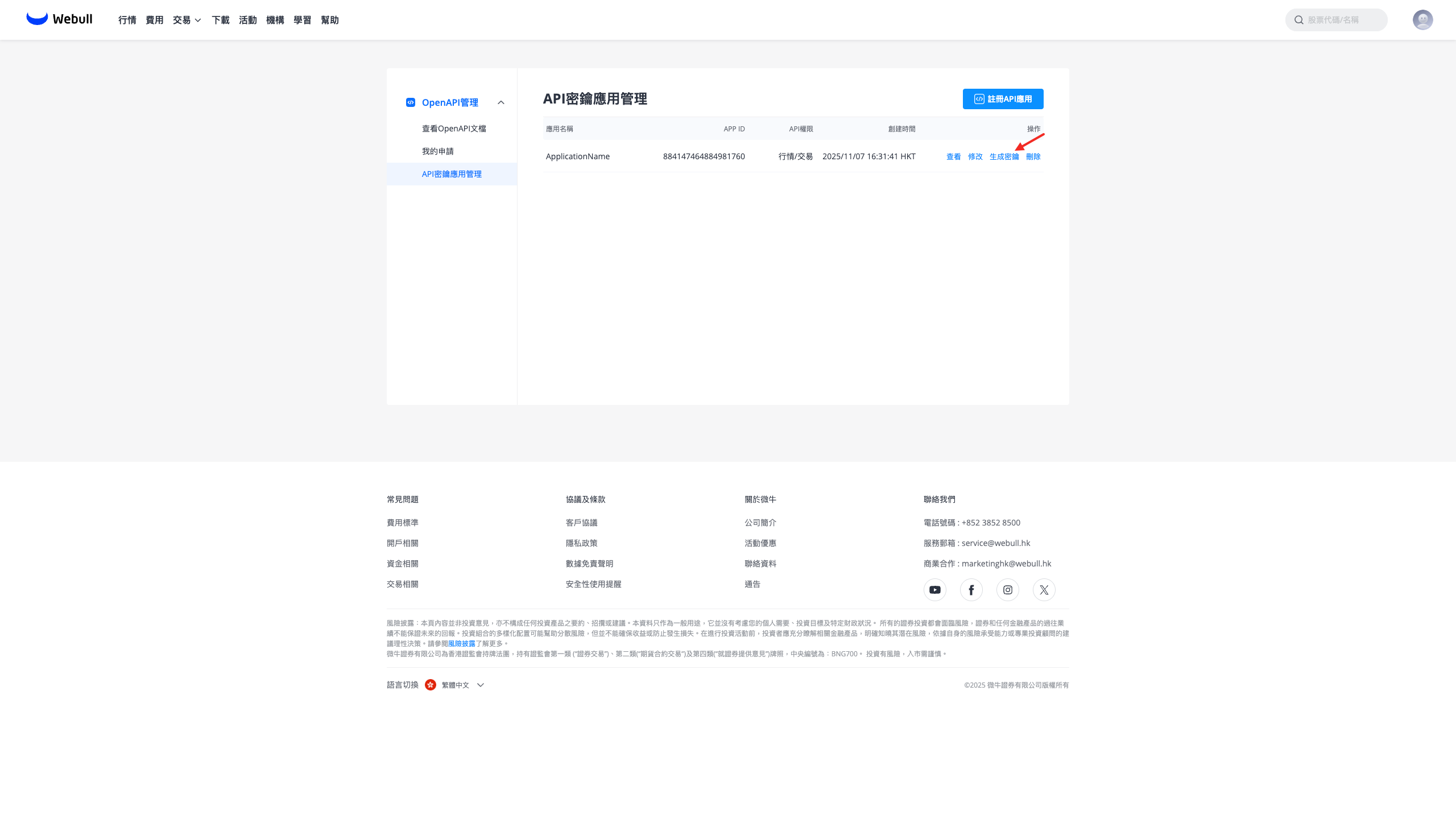This screenshot has width=1456, height=819.
Task: Click the X (Twitter) social icon
Action: tap(1044, 590)
